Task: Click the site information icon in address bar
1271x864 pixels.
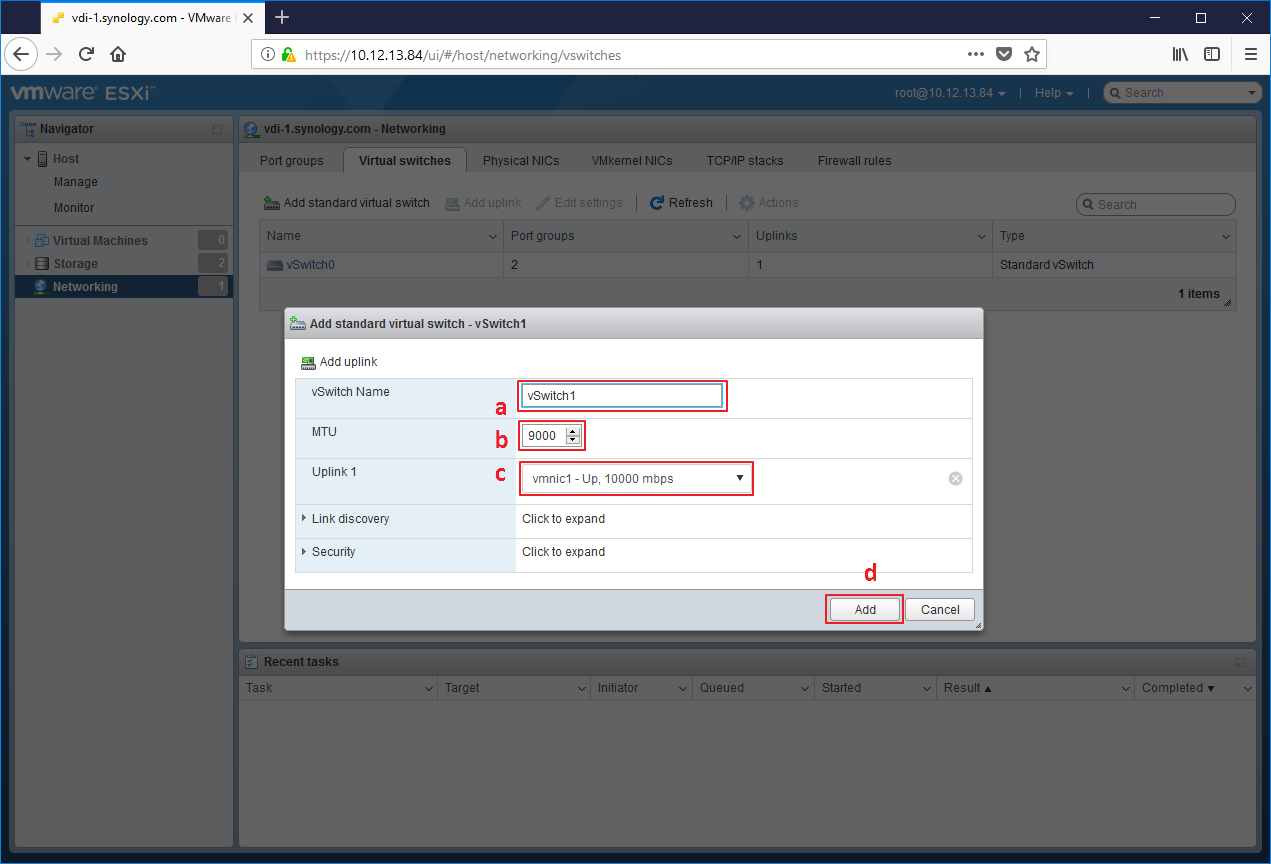Action: click(268, 55)
